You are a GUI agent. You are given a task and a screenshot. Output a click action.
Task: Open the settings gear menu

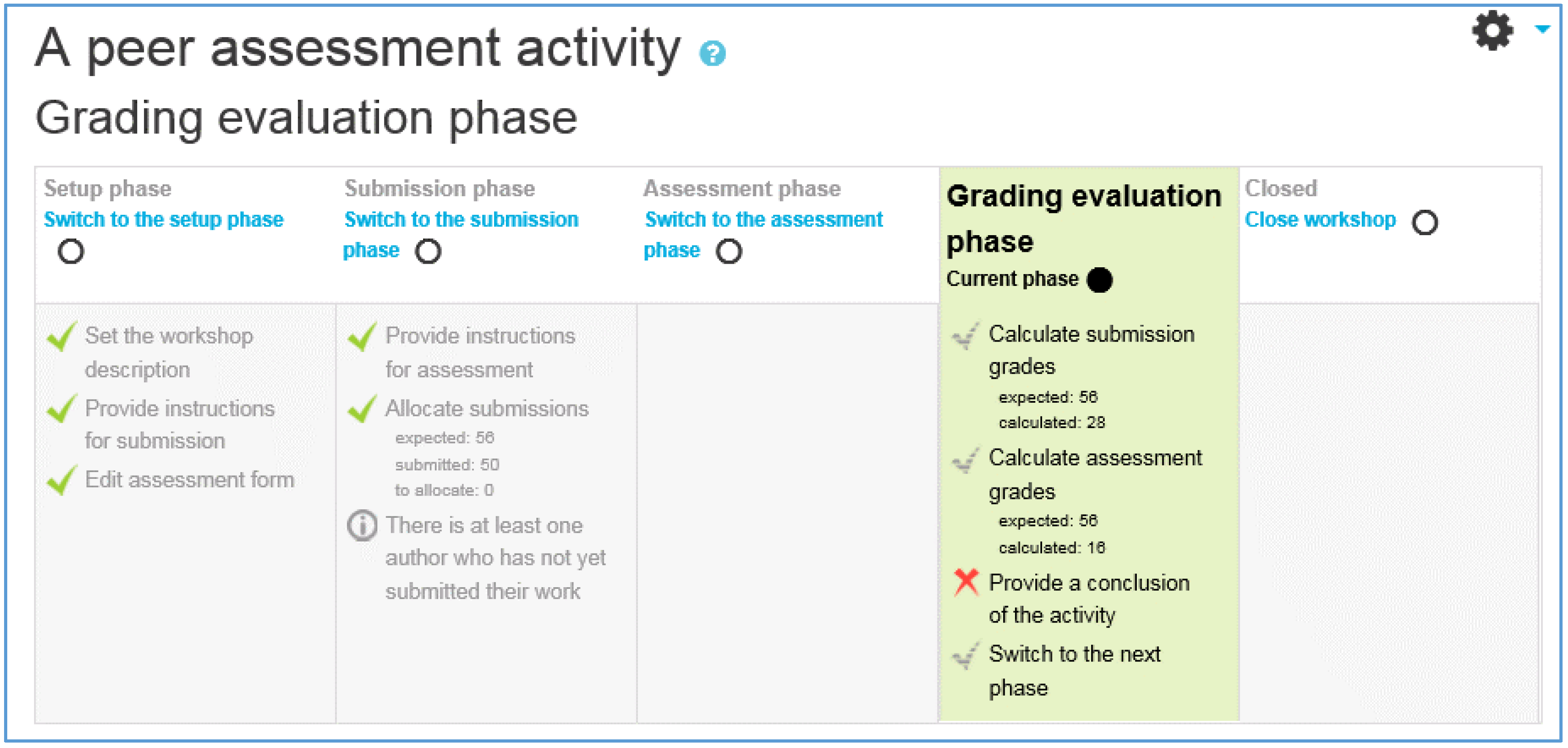click(x=1492, y=31)
